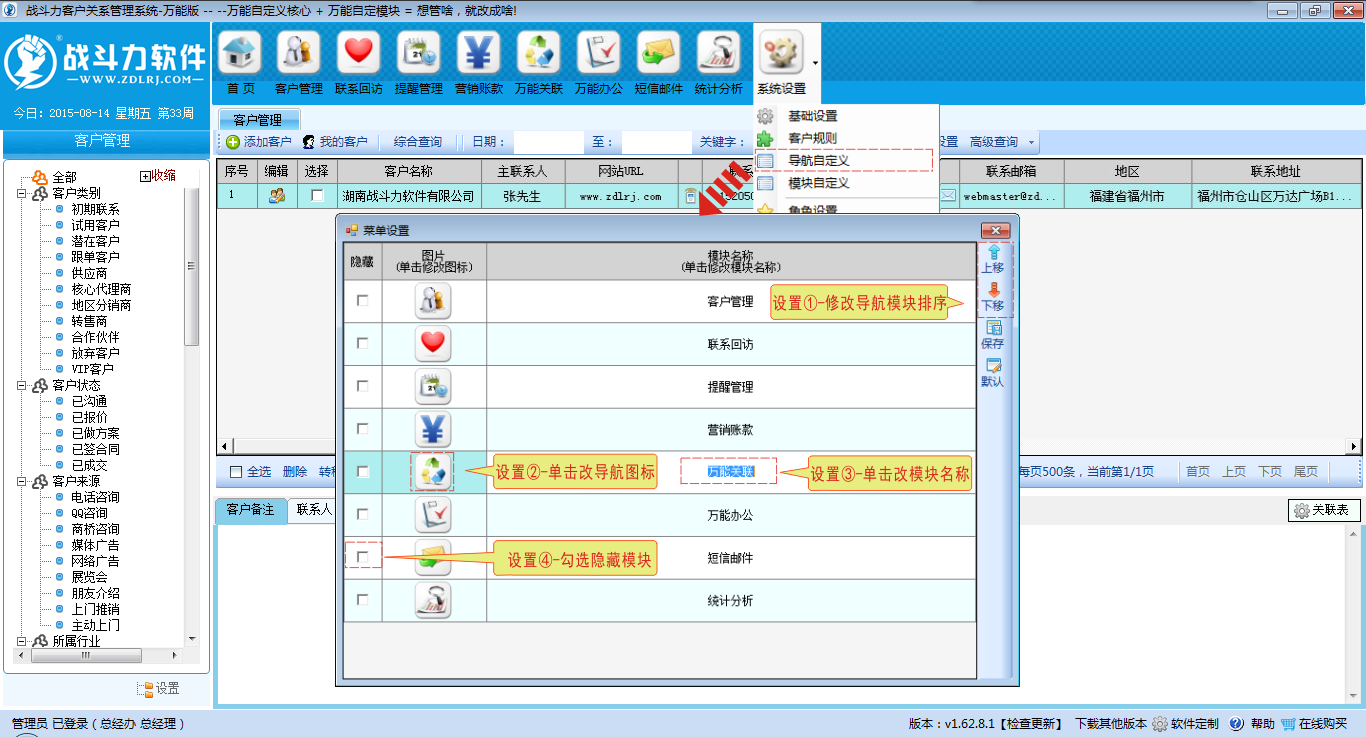Check the 选择 box for 湖南战斗力软件有限公司
The height and width of the screenshot is (737, 1366).
pyautogui.click(x=317, y=196)
